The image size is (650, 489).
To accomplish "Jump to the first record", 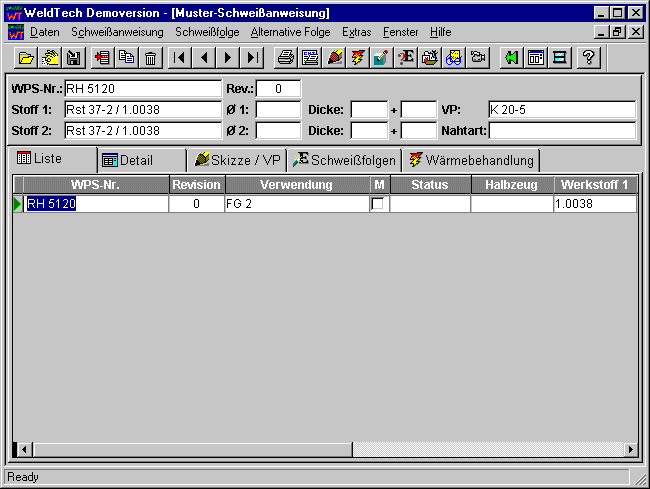I will coord(180,58).
